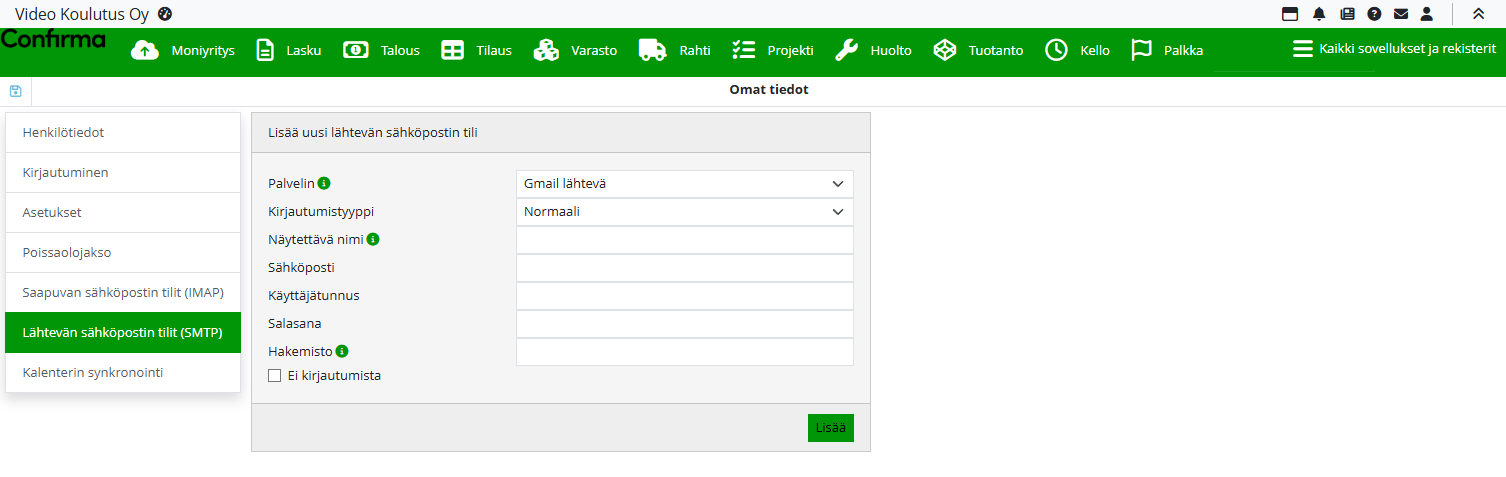Click the envelope mail icon in top bar

1401,14
